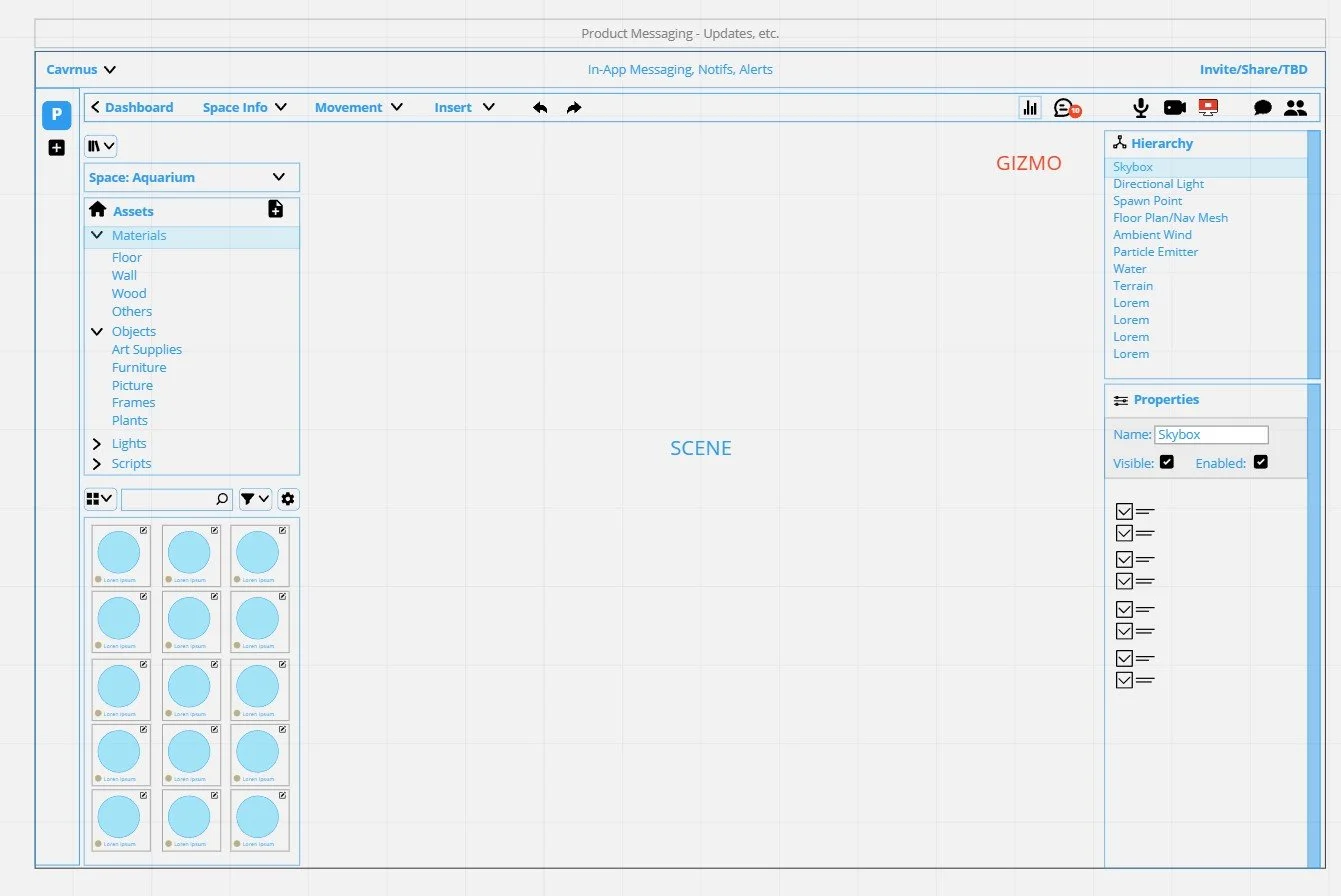The height and width of the screenshot is (896, 1341).
Task: Expand the Scripts folder chevron
Action: (x=97, y=464)
